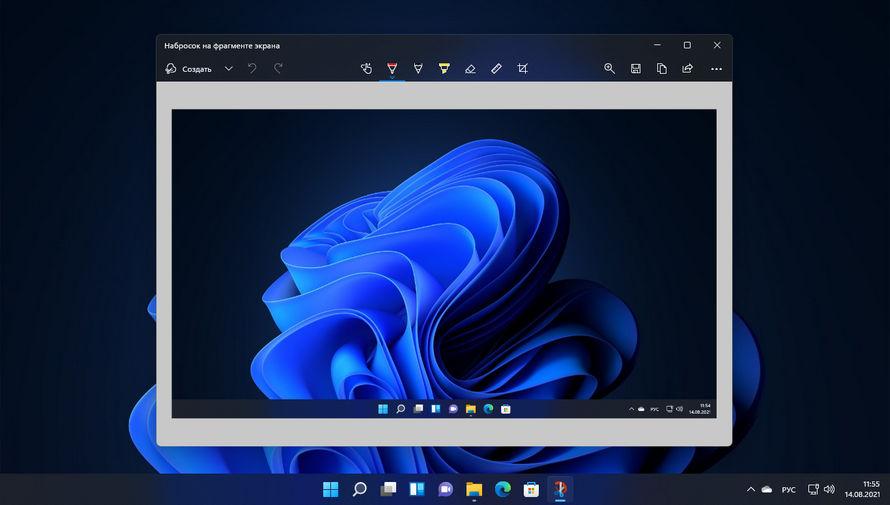Click the window title Набросок на фрагменте экрана
Screen dimensions: 890x505
(x=222, y=45)
